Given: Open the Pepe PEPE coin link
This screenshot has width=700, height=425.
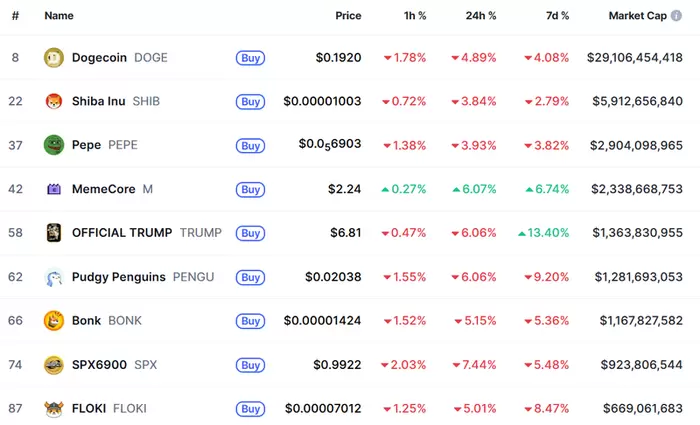Looking at the screenshot, I should click(86, 145).
